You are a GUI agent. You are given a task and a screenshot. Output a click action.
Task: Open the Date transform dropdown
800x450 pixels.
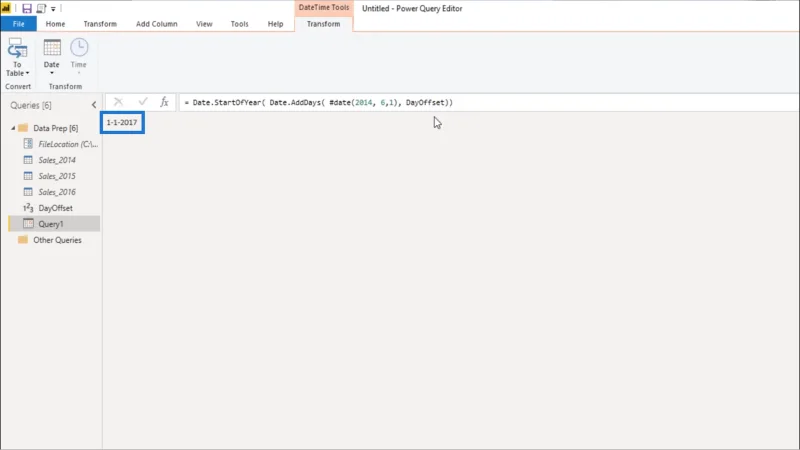[x=52, y=57]
